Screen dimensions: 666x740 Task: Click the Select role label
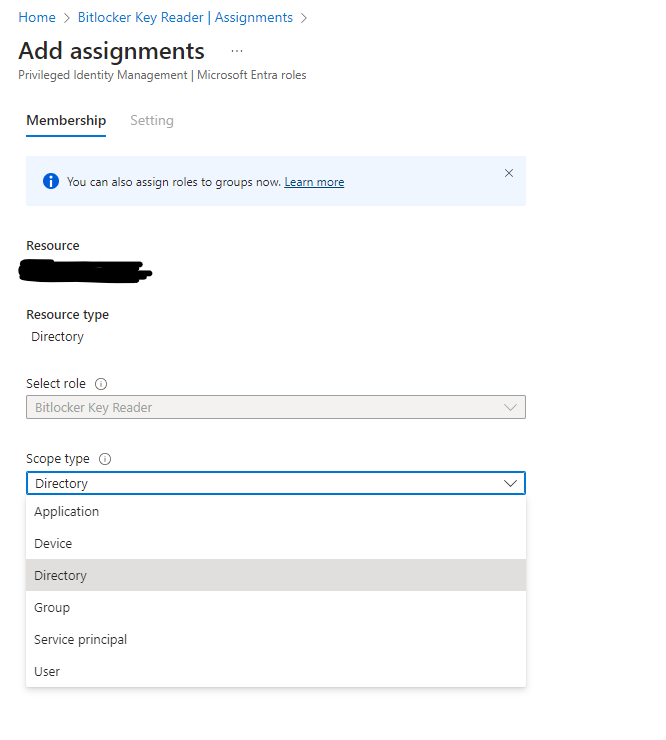pos(56,384)
